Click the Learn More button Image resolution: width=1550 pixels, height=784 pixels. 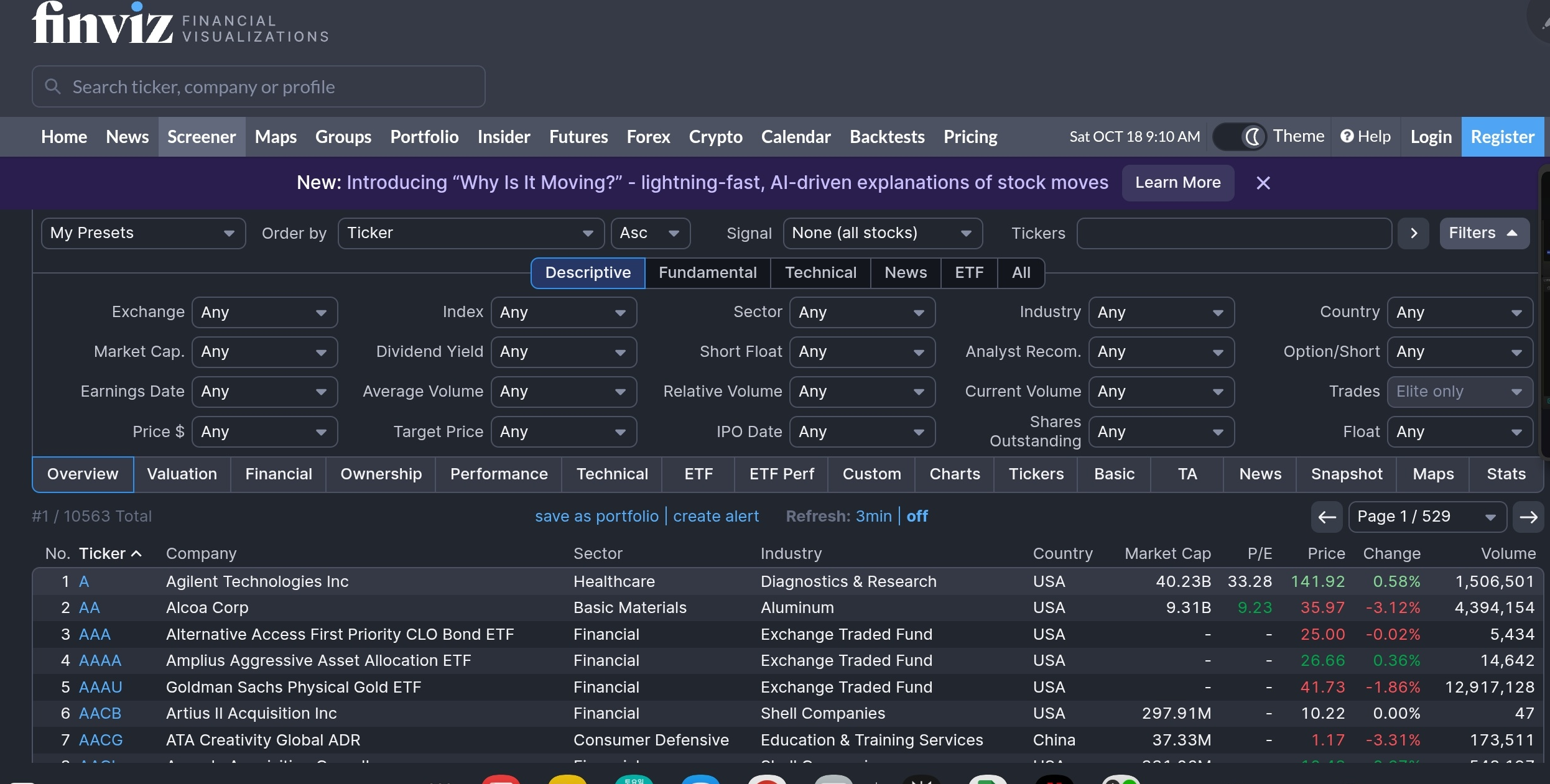[x=1177, y=183]
